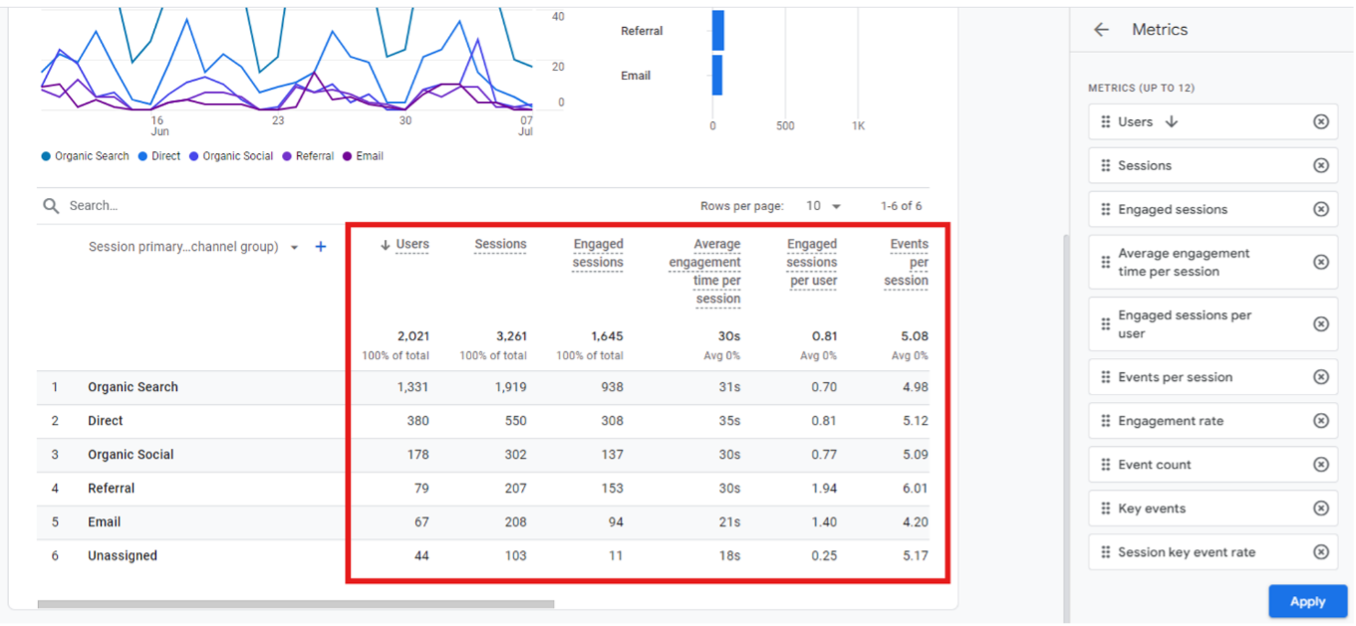
Task: Remove the Sessions metric
Action: point(1321,166)
